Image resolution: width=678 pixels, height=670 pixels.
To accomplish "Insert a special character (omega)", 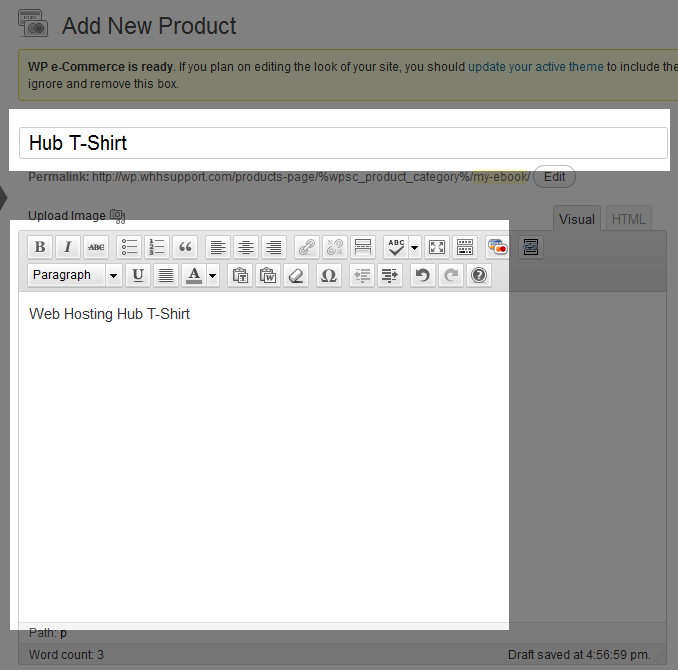I will (329, 275).
